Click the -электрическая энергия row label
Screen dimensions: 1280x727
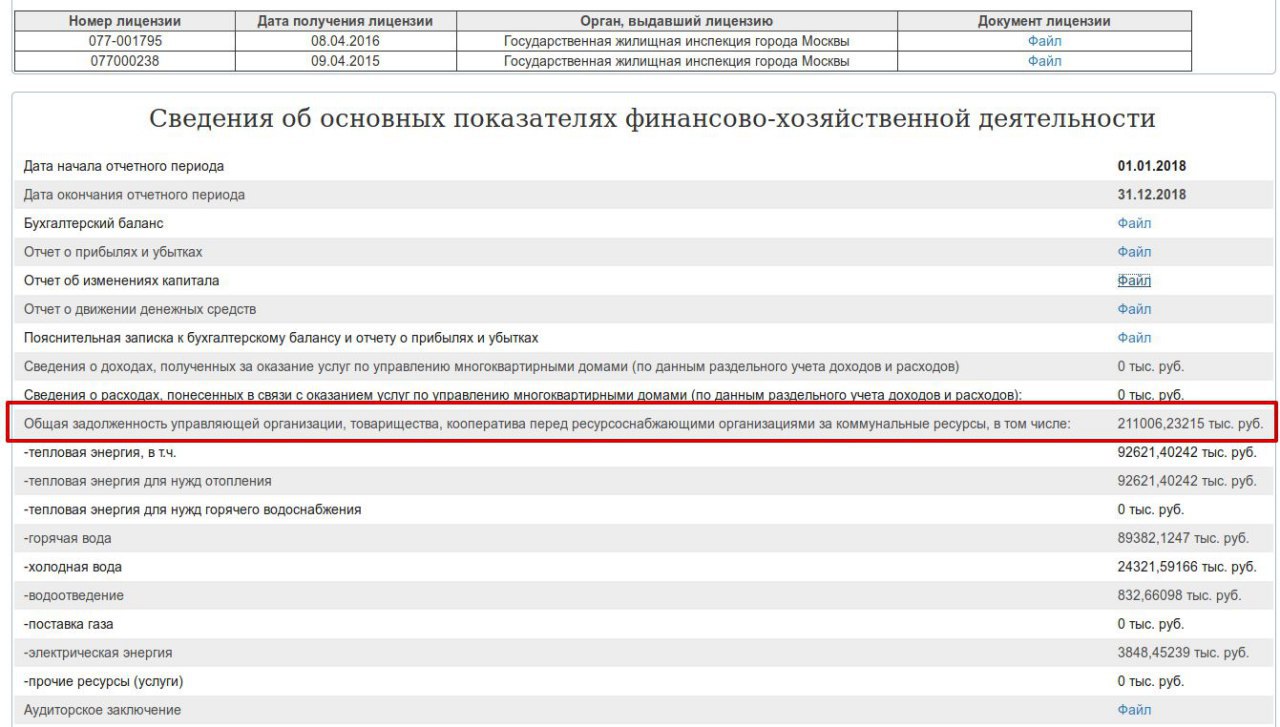tap(98, 653)
